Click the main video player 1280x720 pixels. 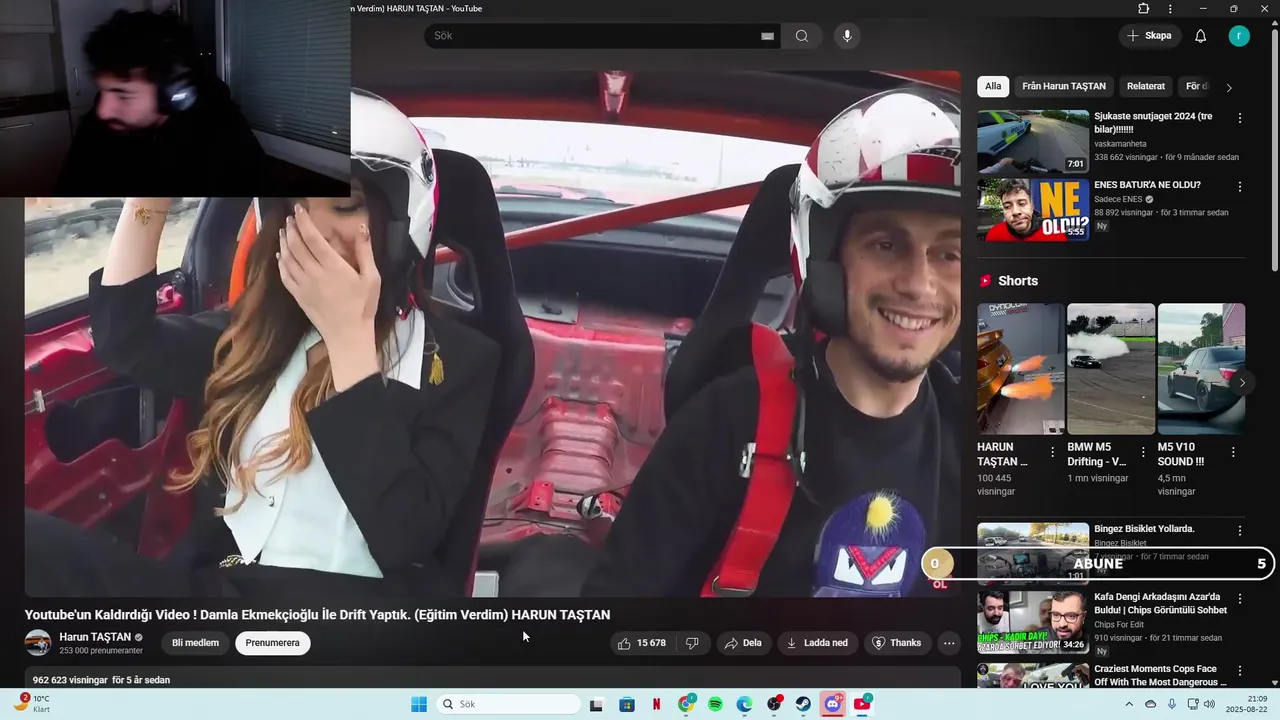point(493,334)
